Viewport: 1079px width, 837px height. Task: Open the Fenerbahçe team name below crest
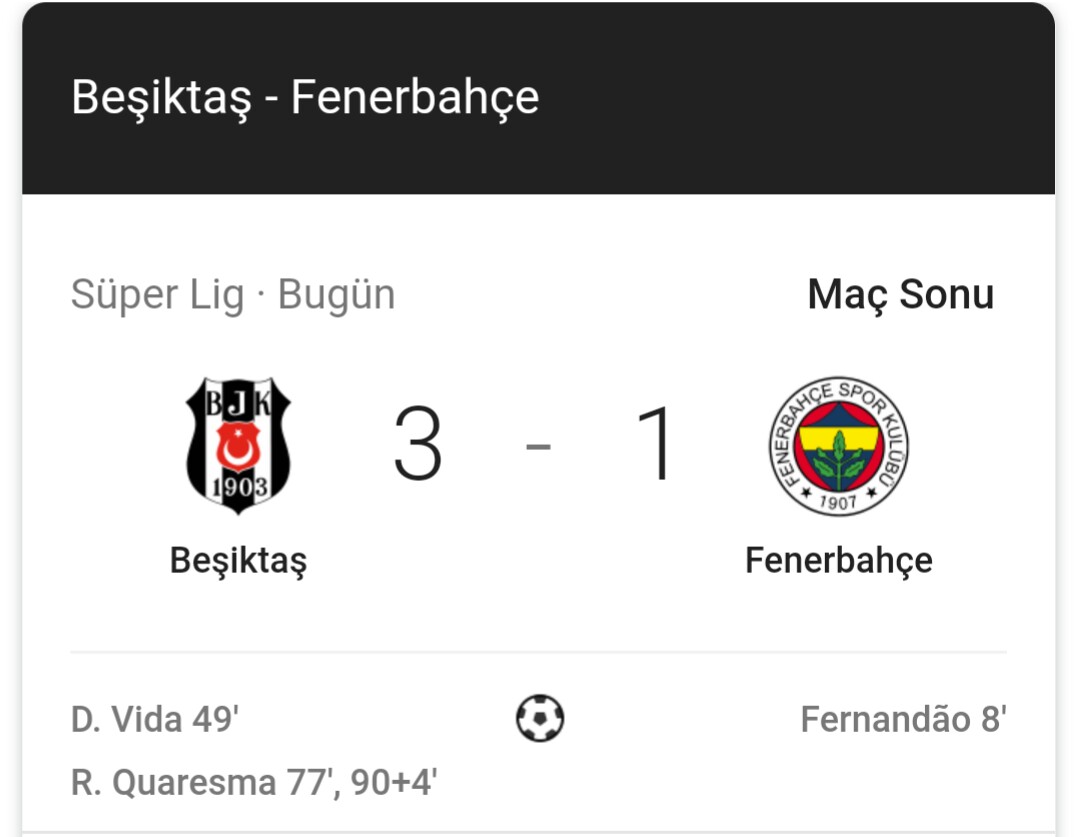click(x=838, y=560)
